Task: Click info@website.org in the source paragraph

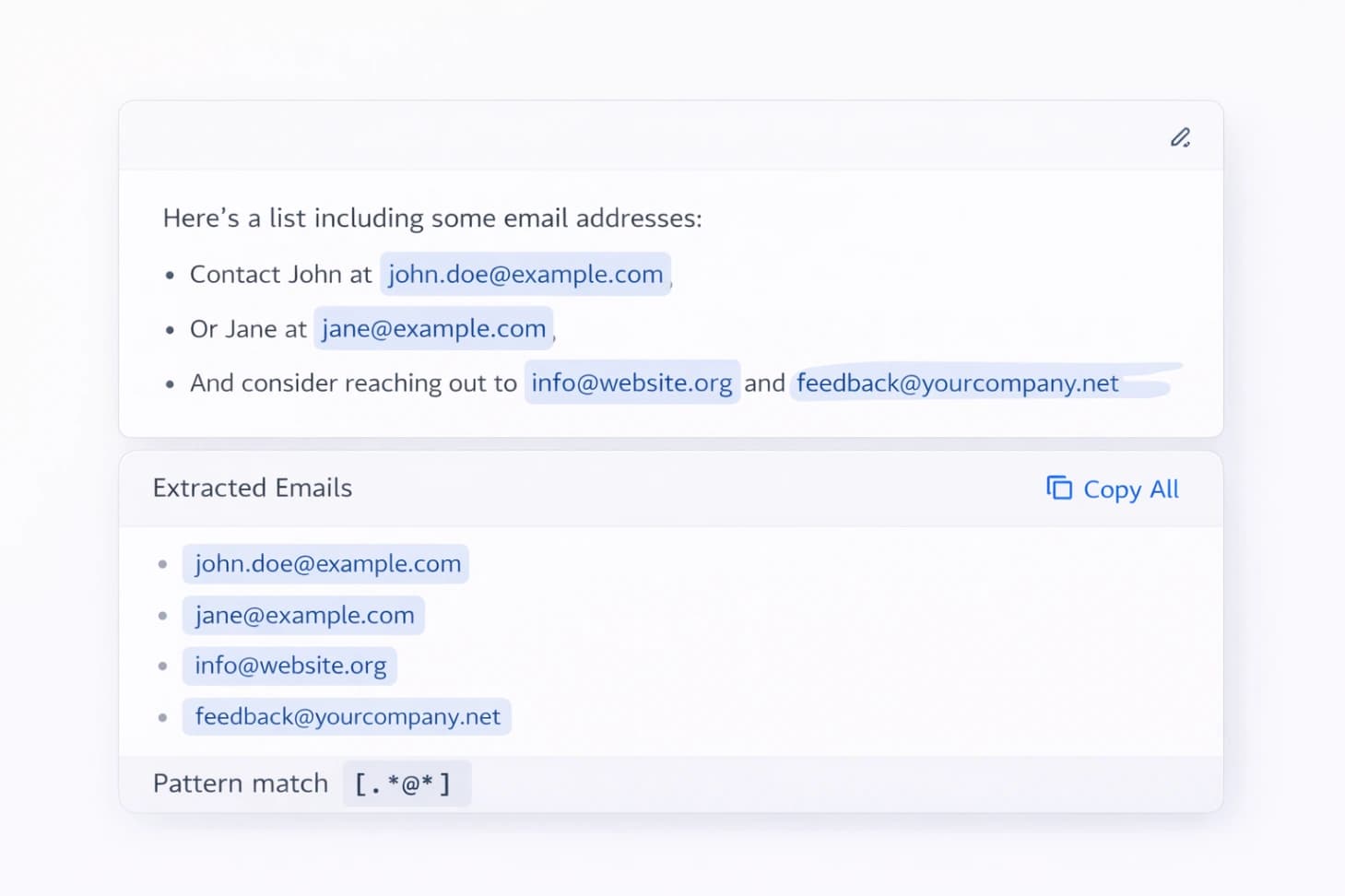Action: (x=631, y=383)
